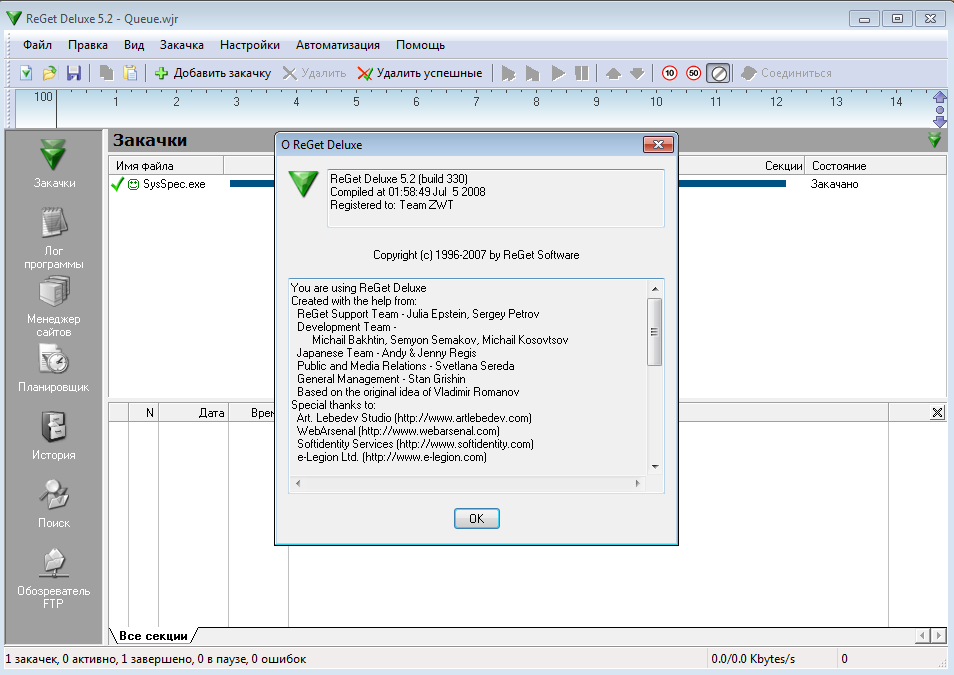Open the Закачки downloads section in sidebar

tap(54, 164)
